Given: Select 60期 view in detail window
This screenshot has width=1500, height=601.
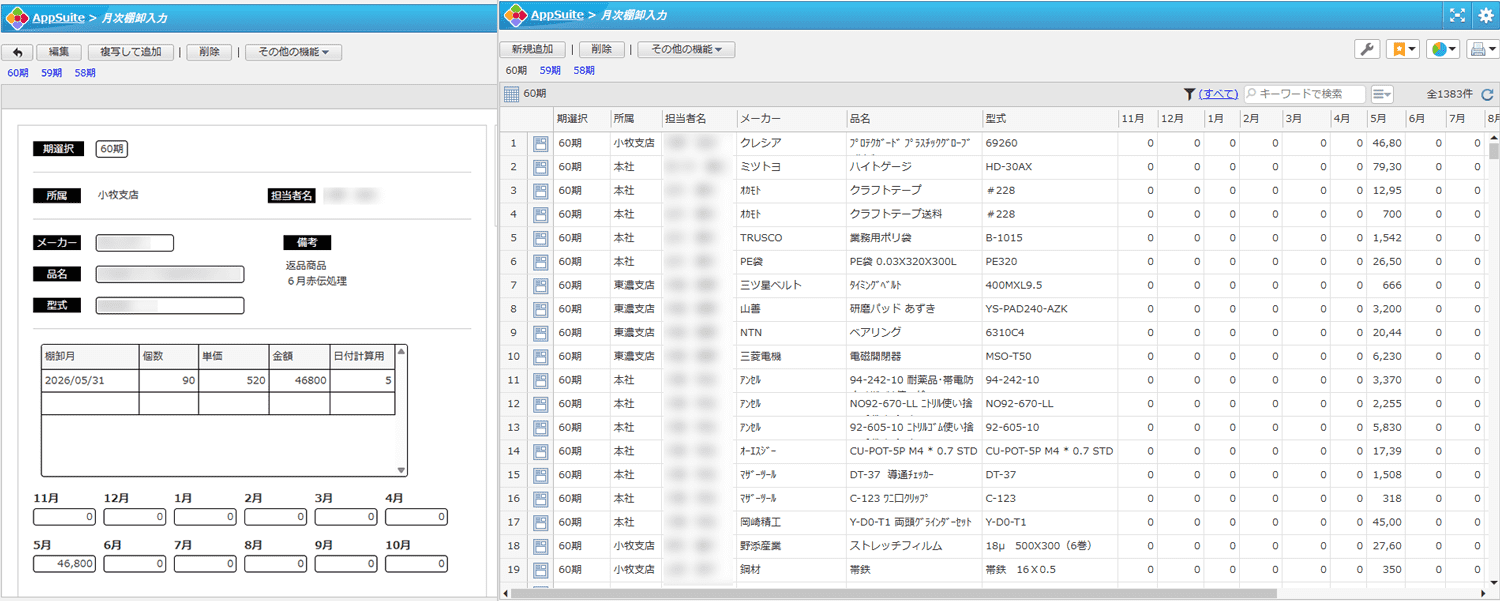Looking at the screenshot, I should [18, 73].
